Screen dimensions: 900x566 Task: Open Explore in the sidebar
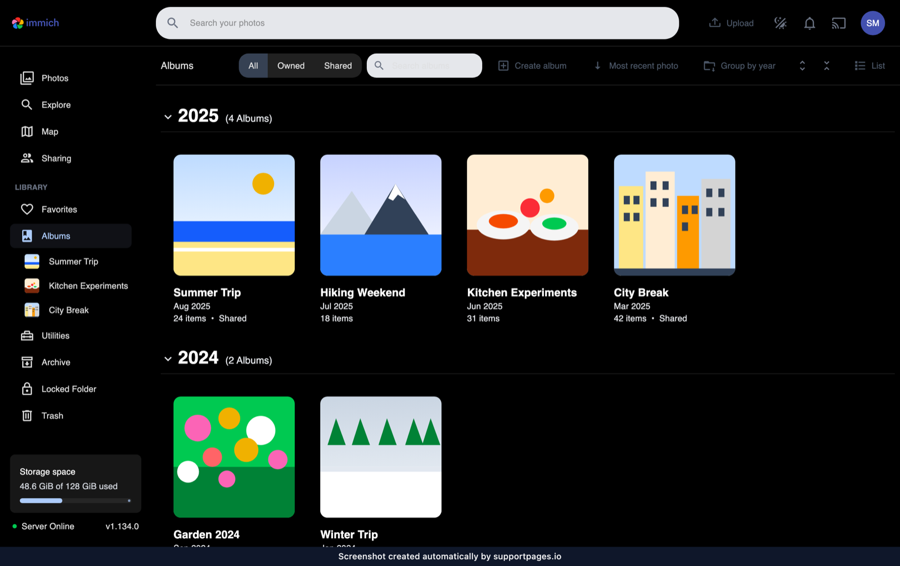point(71,104)
